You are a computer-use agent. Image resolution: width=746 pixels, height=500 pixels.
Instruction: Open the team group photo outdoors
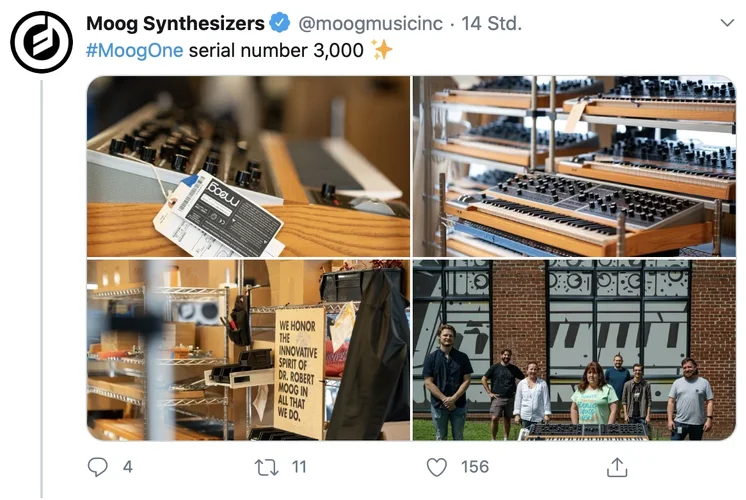pos(574,350)
